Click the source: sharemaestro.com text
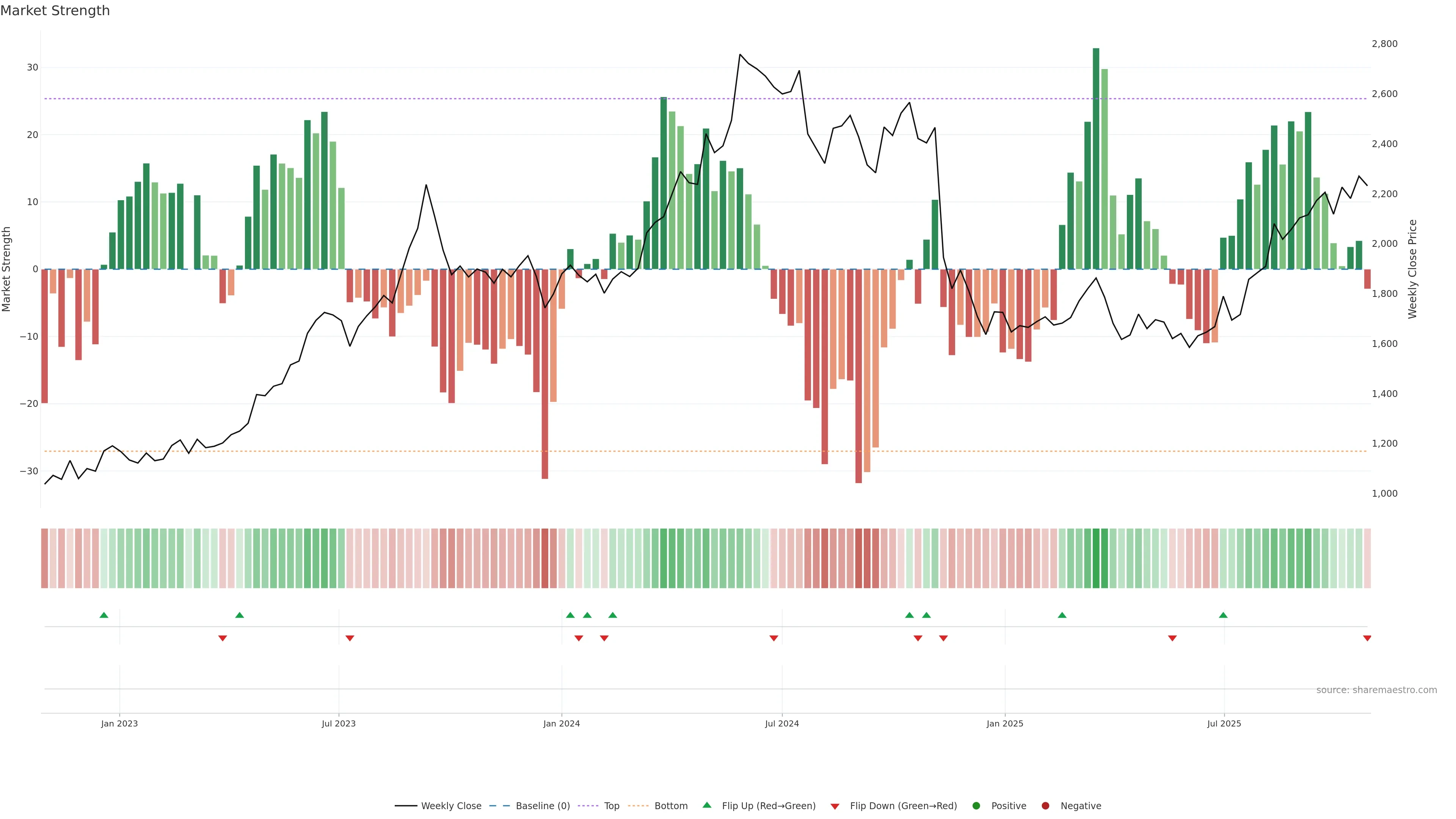This screenshot has width=1456, height=819. 1376,690
